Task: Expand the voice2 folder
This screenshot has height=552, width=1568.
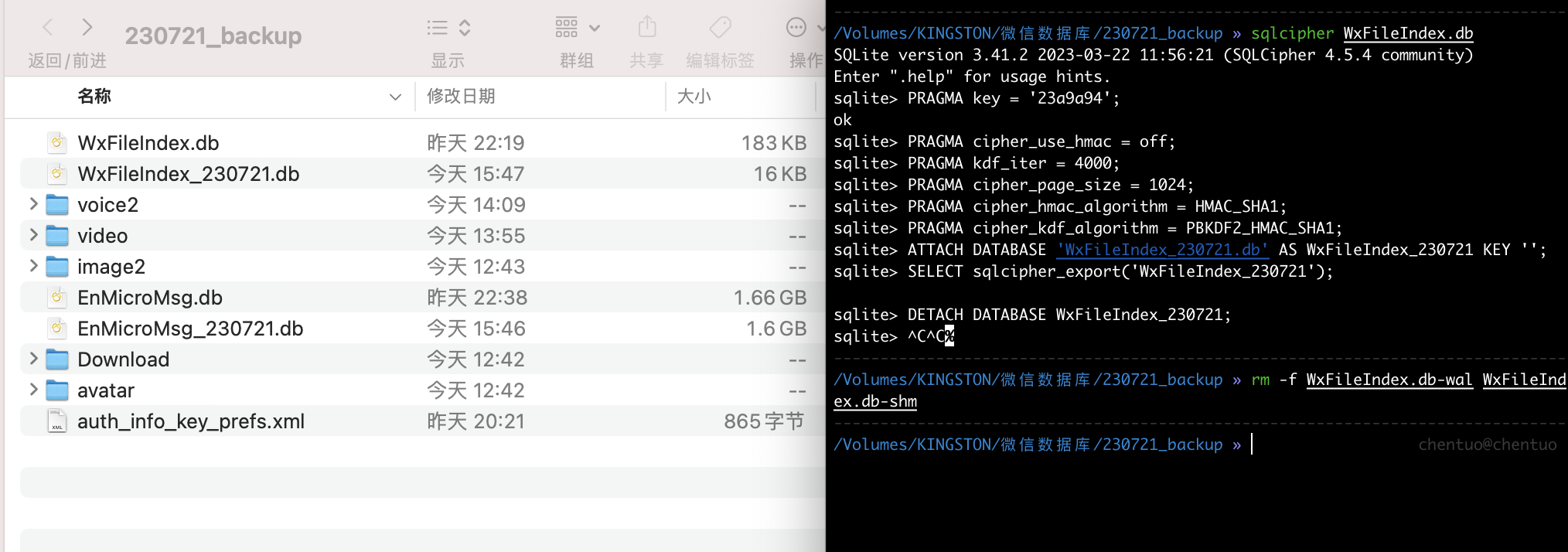Action: click(33, 204)
